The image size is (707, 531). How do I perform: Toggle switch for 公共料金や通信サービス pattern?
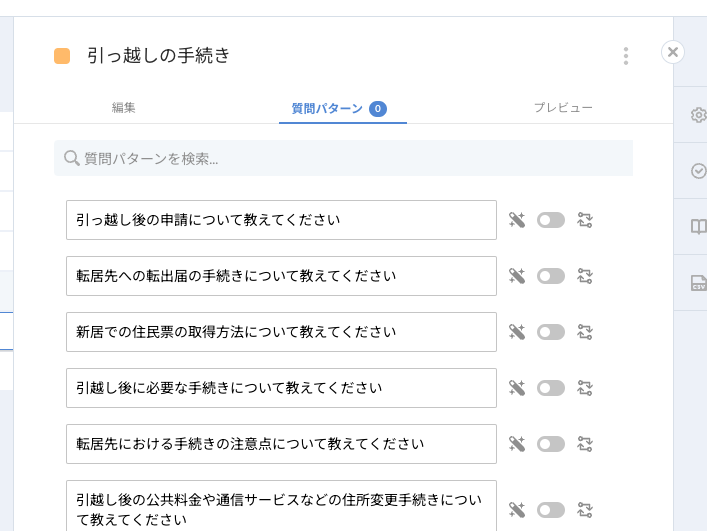(x=551, y=510)
